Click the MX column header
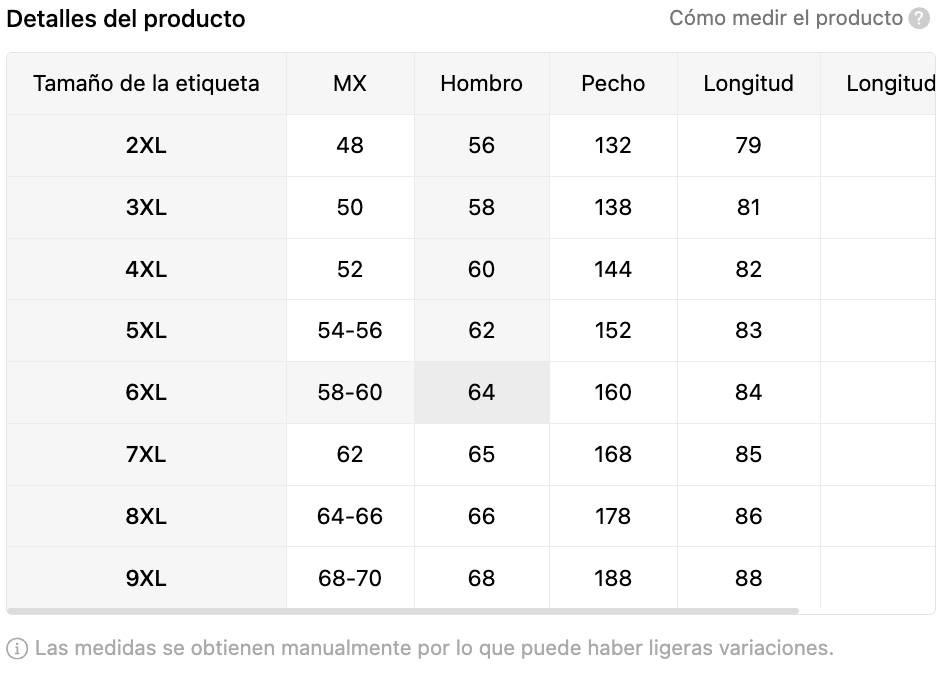 coord(350,84)
